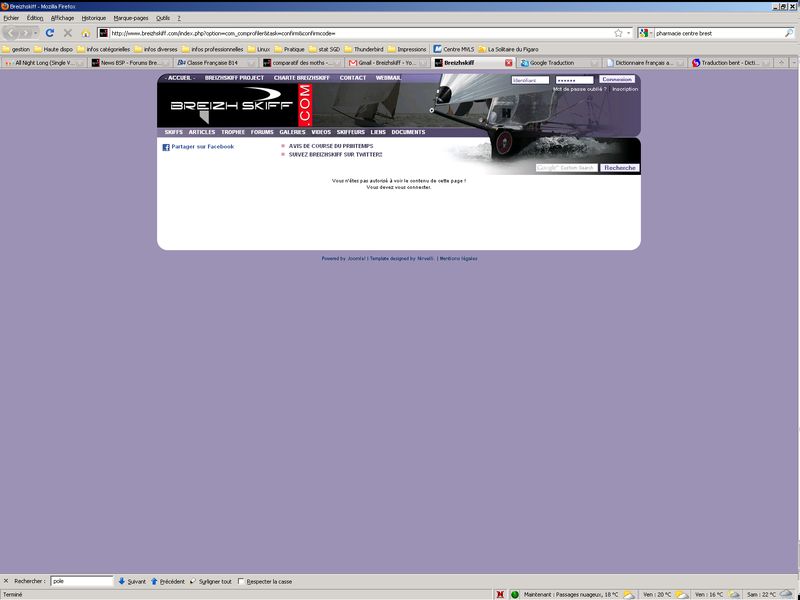Toggle the Respecter la casse checkbox
Viewport: 800px width, 600px height.
click(x=241, y=581)
